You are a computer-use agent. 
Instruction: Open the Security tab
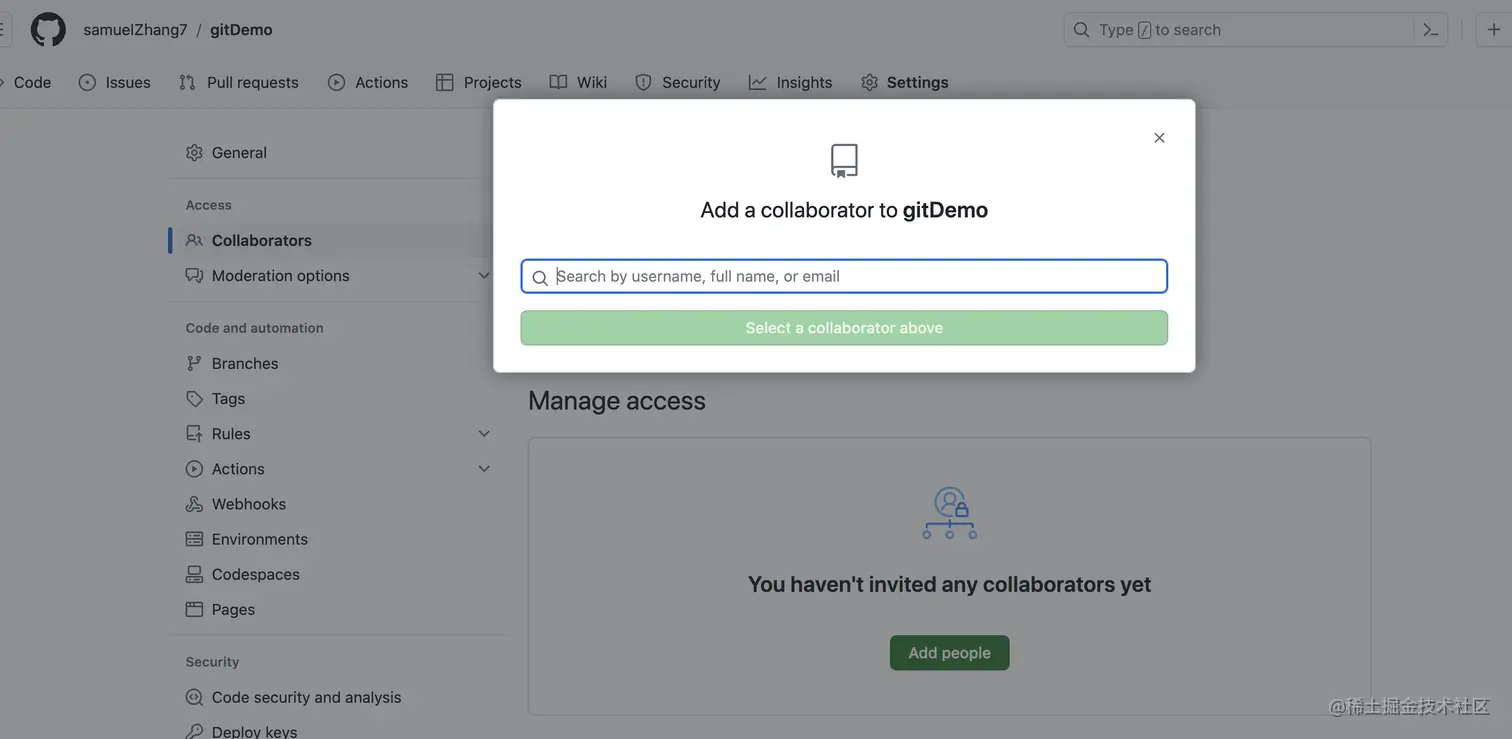pos(678,82)
